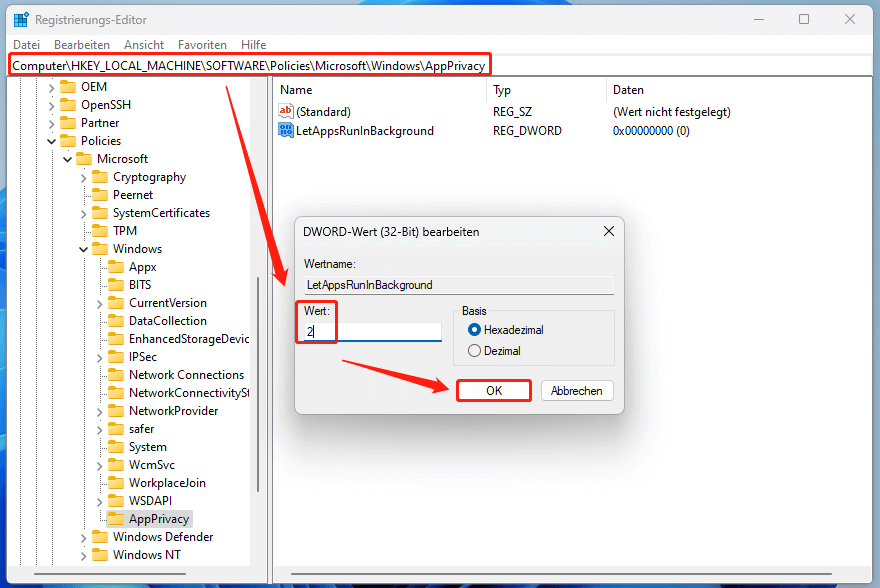Click the REG_SZ type cell
Viewport: 880px width, 588px height.
pyautogui.click(x=512, y=112)
